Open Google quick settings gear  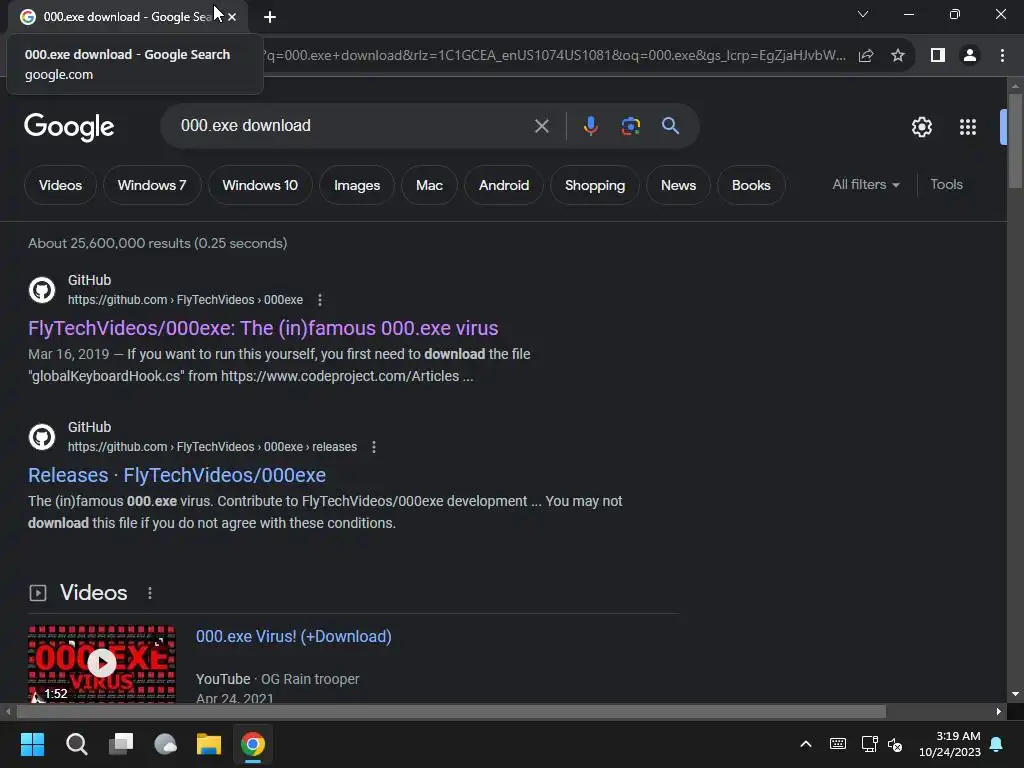tap(921, 127)
